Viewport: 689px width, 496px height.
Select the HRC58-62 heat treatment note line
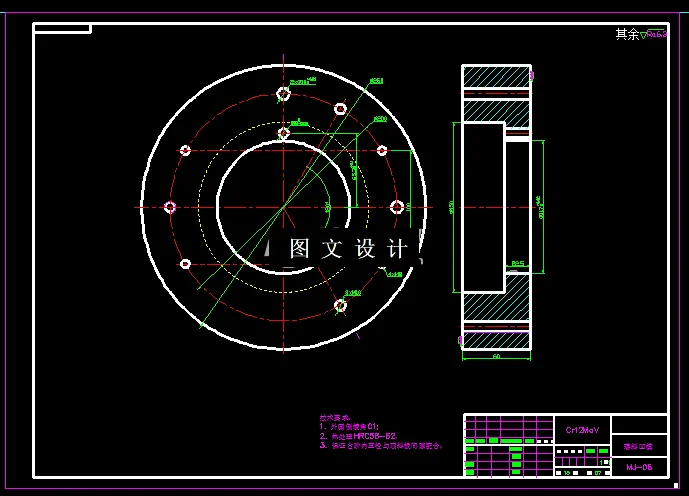pos(358,436)
